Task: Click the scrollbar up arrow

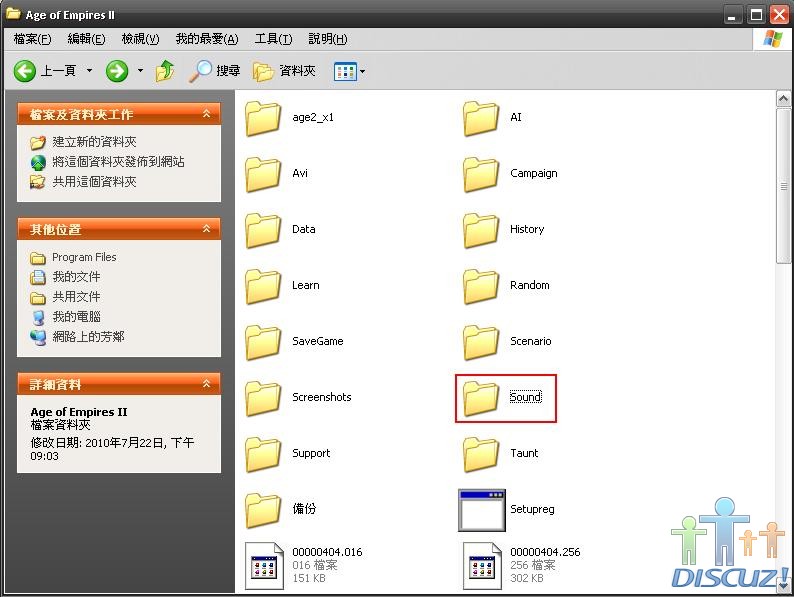Action: point(783,99)
